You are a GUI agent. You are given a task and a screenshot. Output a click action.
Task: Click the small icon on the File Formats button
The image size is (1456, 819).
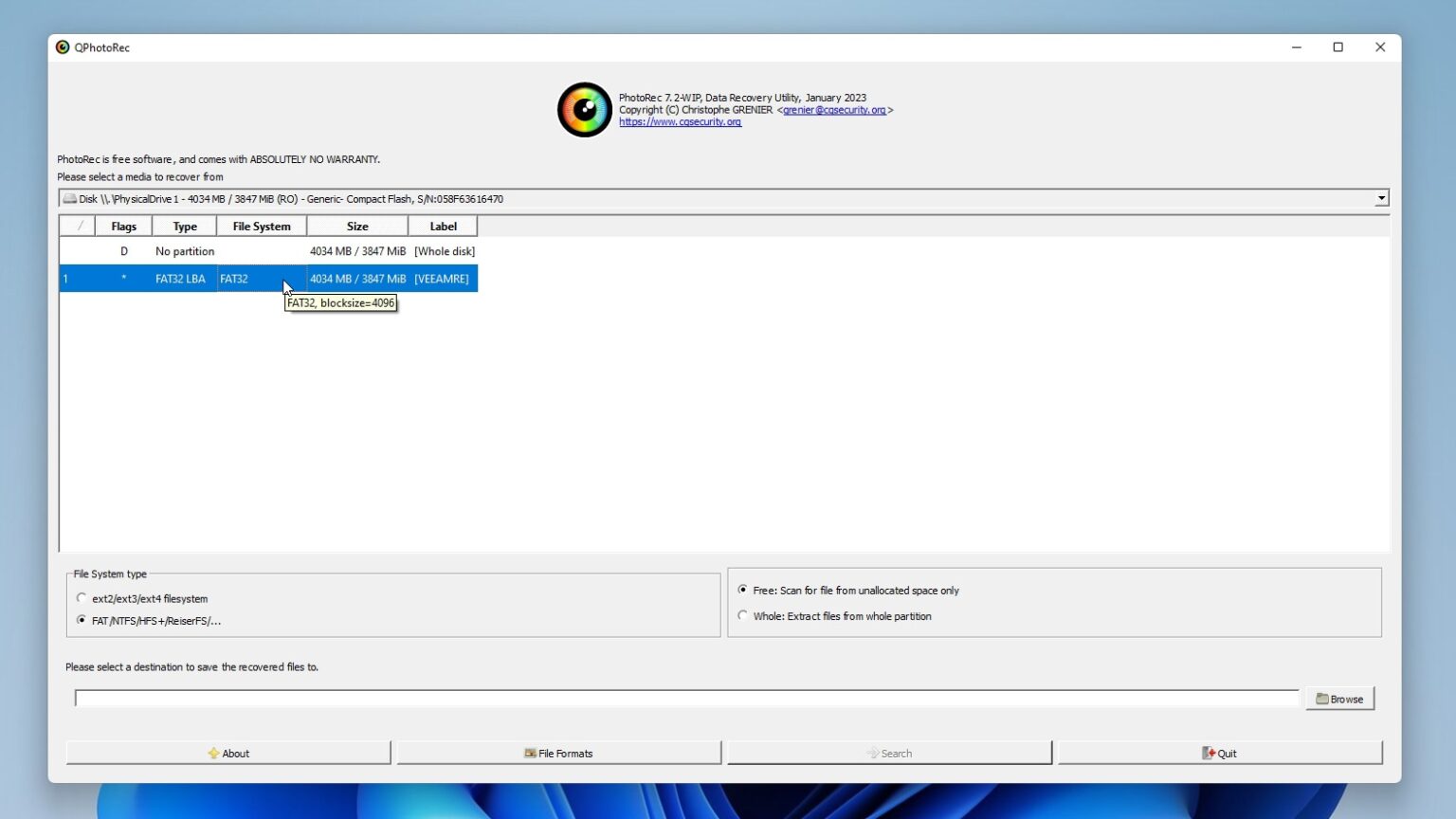(x=531, y=753)
